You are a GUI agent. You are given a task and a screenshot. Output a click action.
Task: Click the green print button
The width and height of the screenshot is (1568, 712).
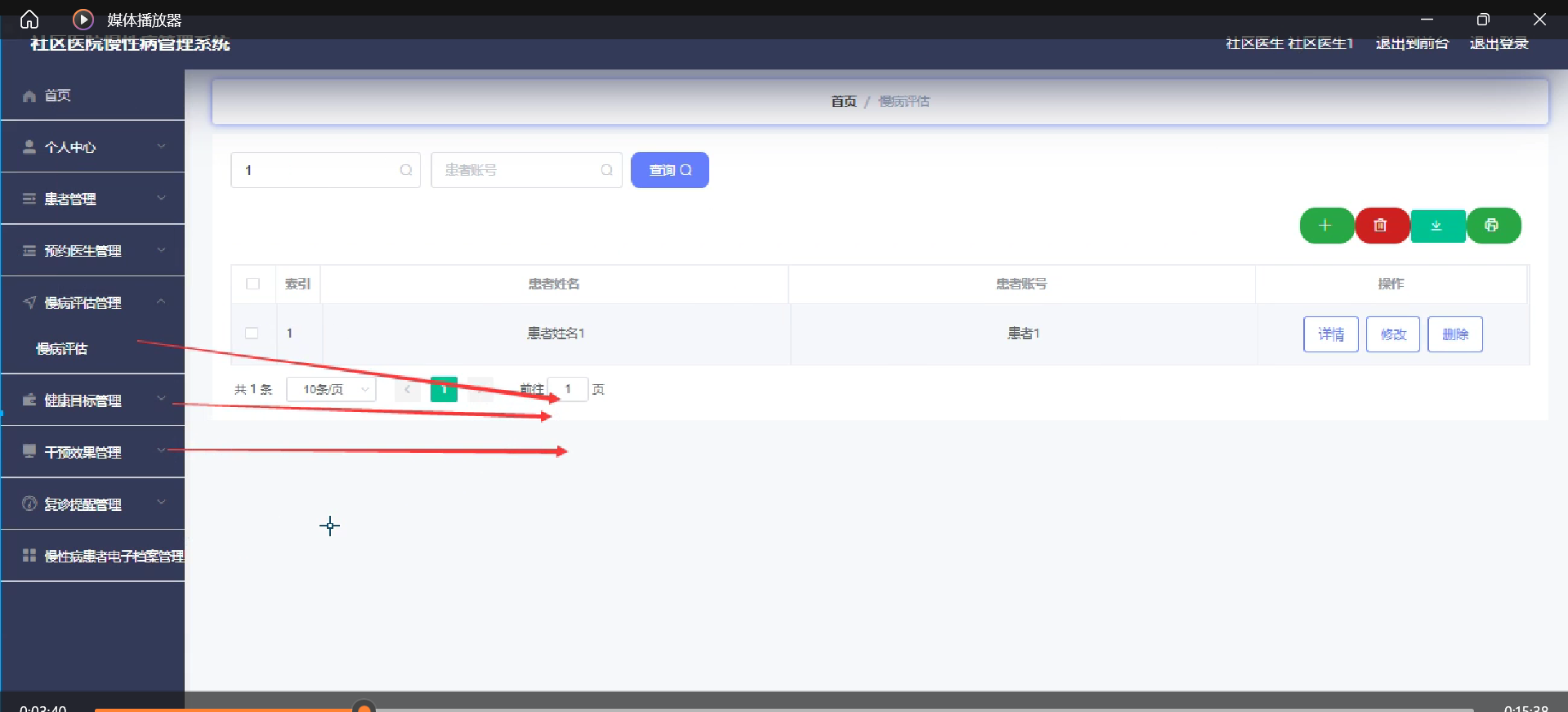click(1492, 226)
